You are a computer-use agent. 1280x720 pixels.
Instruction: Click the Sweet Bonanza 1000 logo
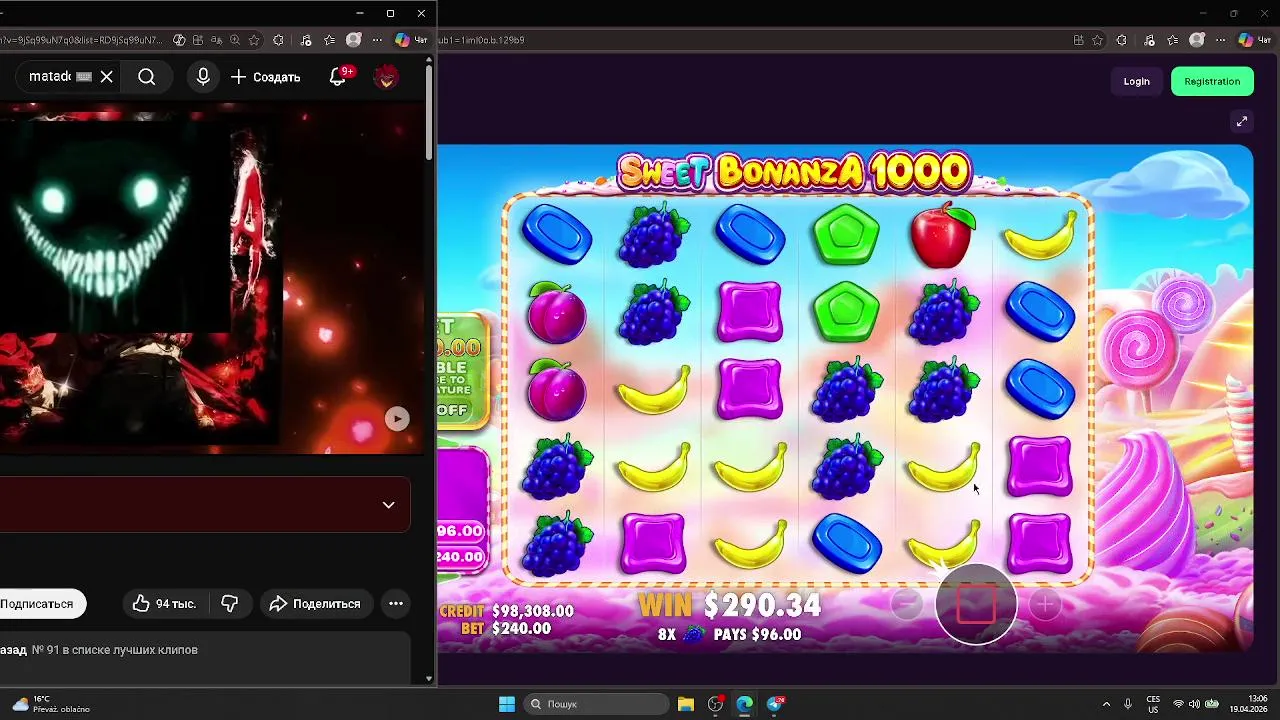(795, 172)
